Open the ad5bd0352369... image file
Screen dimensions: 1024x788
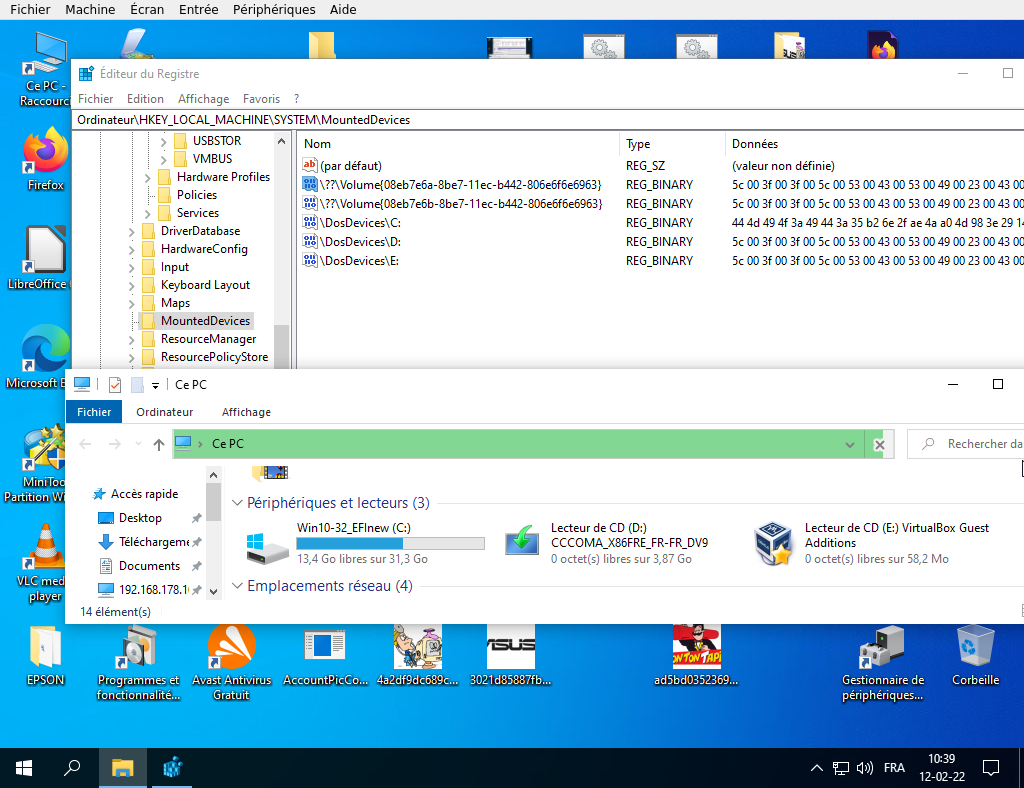[696, 655]
